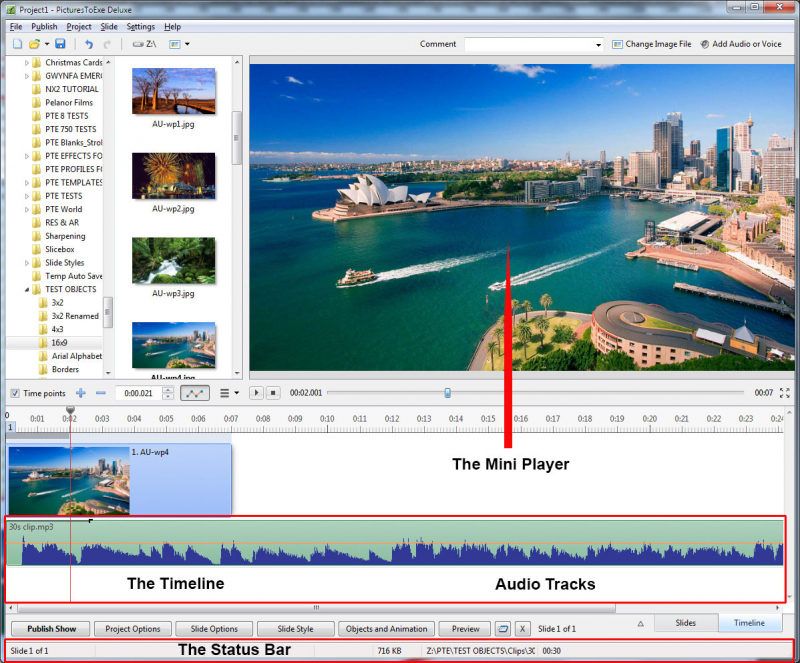This screenshot has height=663, width=800.
Task: Switch the preview to fullscreen mode
Action: point(785,393)
